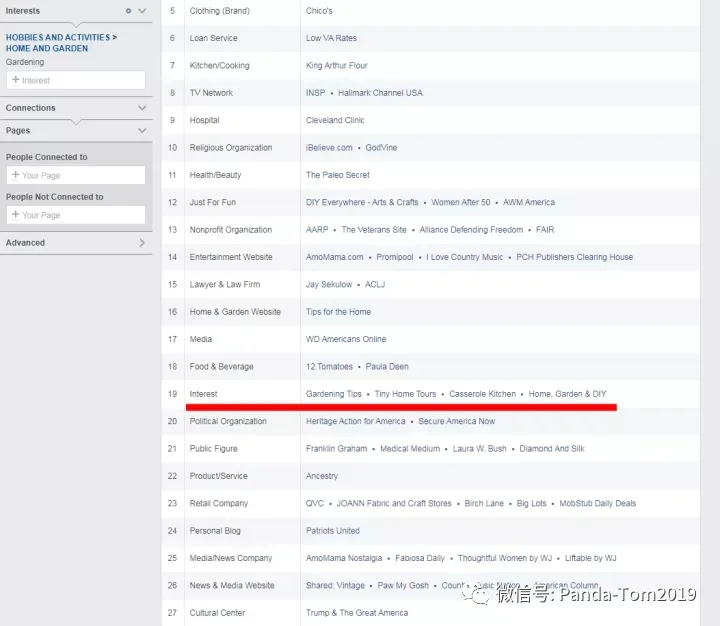Open the Hallmark Channel USA link
The image size is (720, 626).
click(380, 93)
